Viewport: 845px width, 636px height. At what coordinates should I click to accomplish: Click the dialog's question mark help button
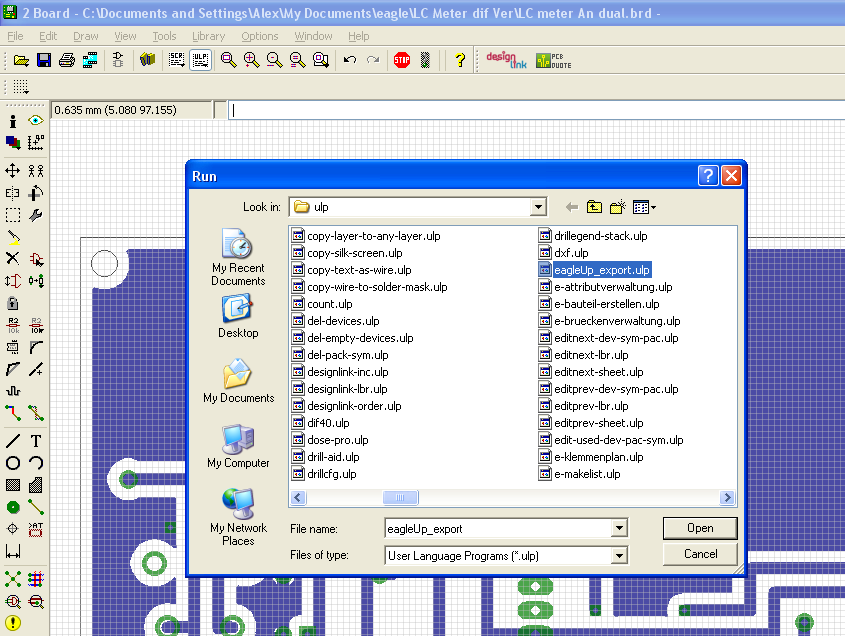708,175
